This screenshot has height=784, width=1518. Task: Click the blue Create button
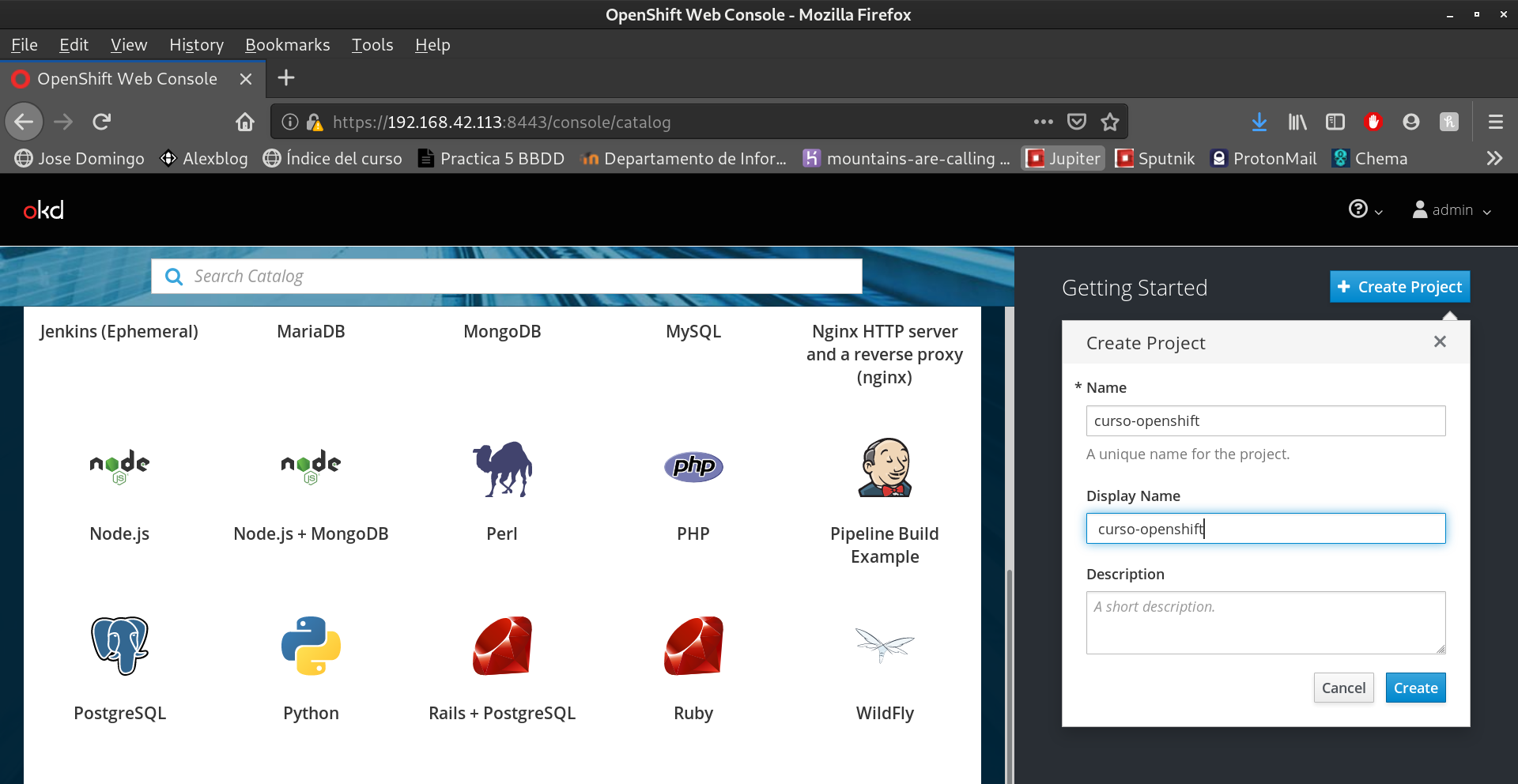[x=1415, y=688]
